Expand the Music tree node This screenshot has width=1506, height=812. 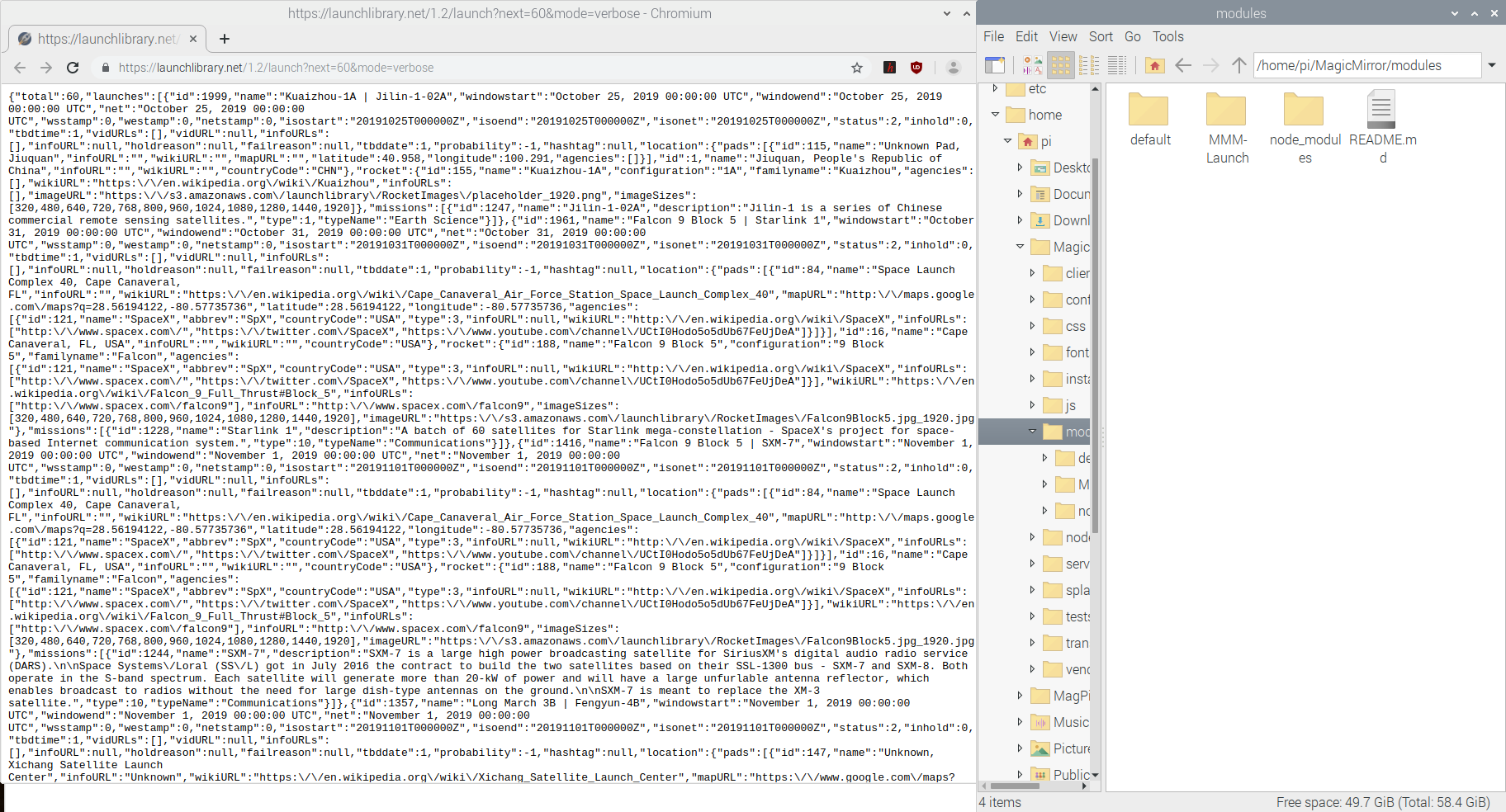(x=1020, y=722)
